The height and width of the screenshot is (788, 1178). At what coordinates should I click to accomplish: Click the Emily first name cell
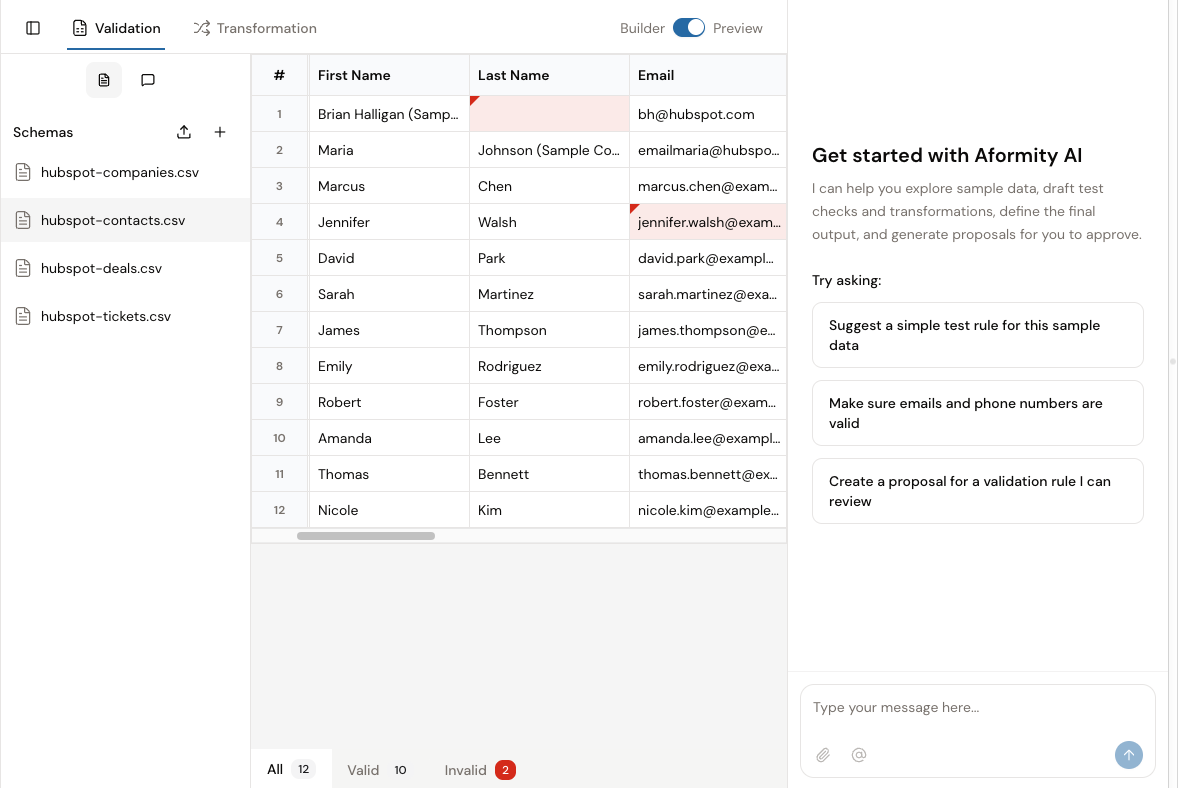(388, 367)
